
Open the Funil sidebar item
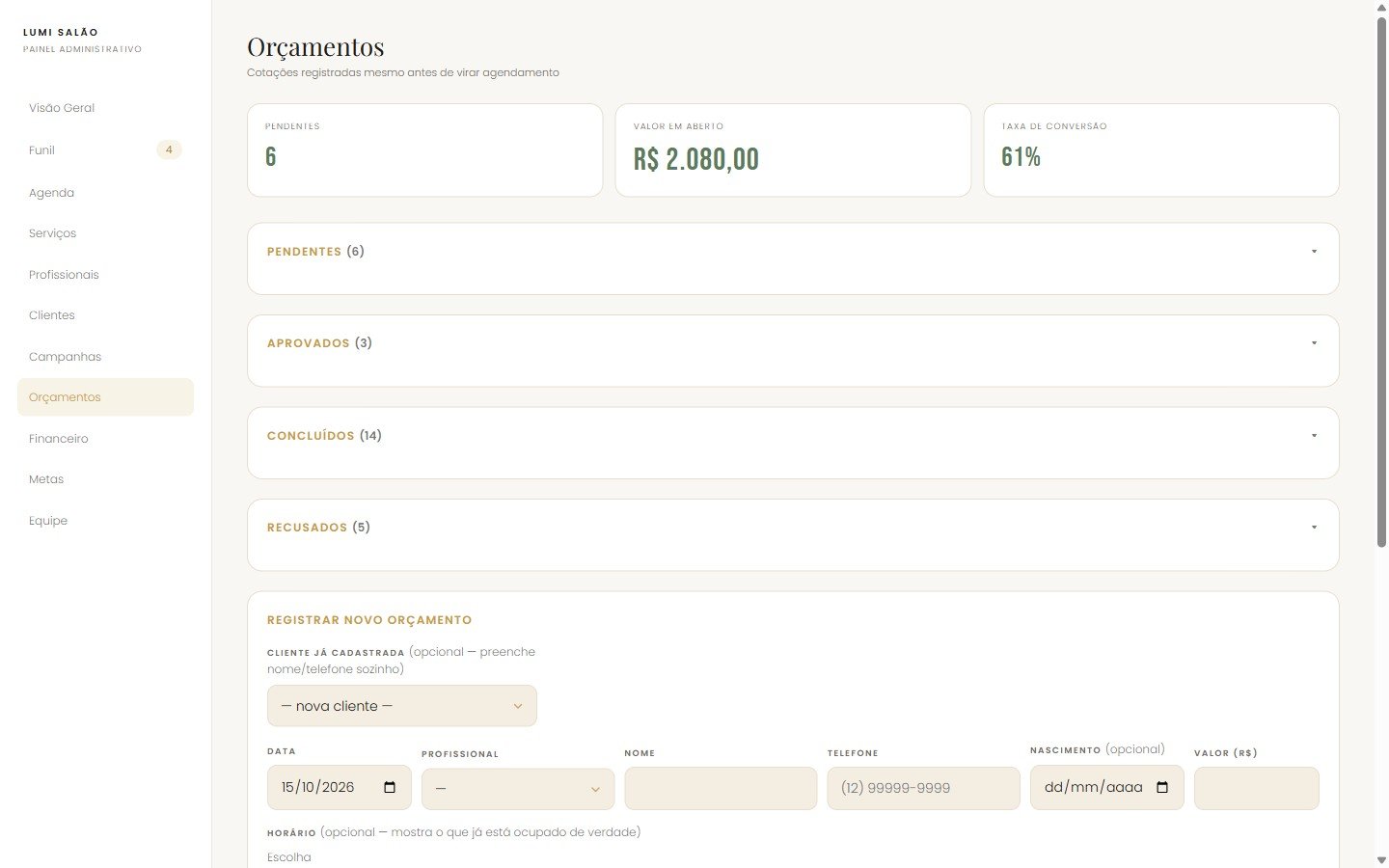point(105,150)
